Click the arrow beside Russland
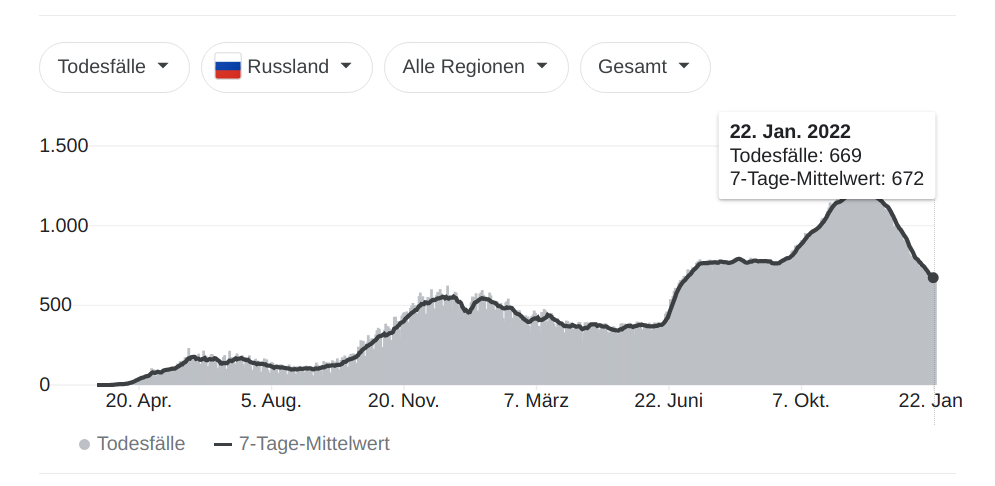The height and width of the screenshot is (486, 995). point(346,67)
